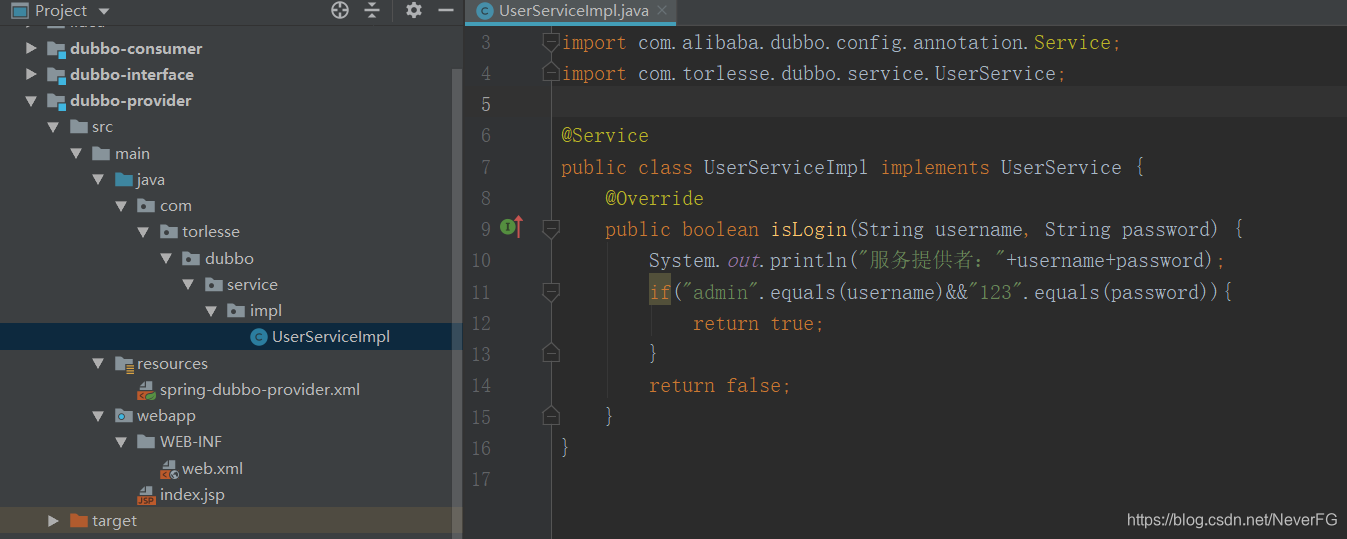Open the Project view dropdown
This screenshot has width=1347, height=539.
105,12
